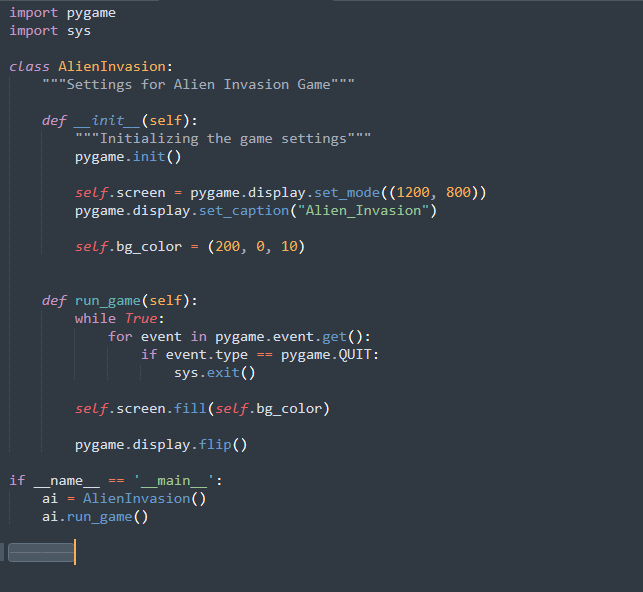
Task: Click the 'import pygame' line
Action: 62,13
